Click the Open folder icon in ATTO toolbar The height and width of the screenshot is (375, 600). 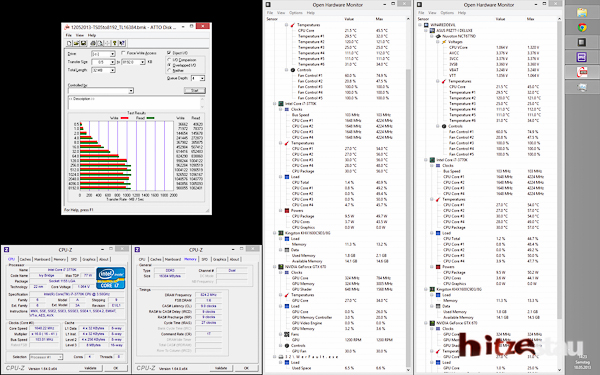pyautogui.click(x=76, y=43)
